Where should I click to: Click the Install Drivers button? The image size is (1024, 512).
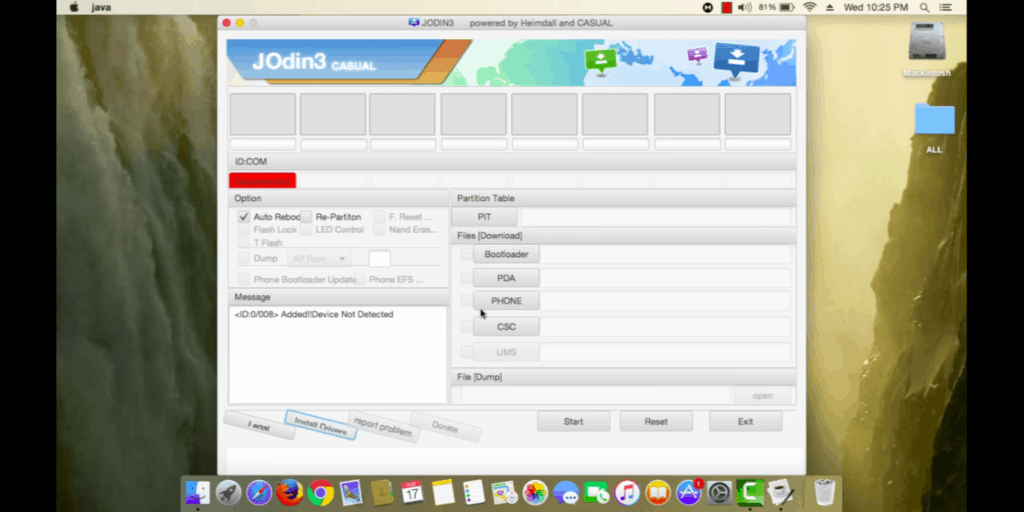point(320,426)
